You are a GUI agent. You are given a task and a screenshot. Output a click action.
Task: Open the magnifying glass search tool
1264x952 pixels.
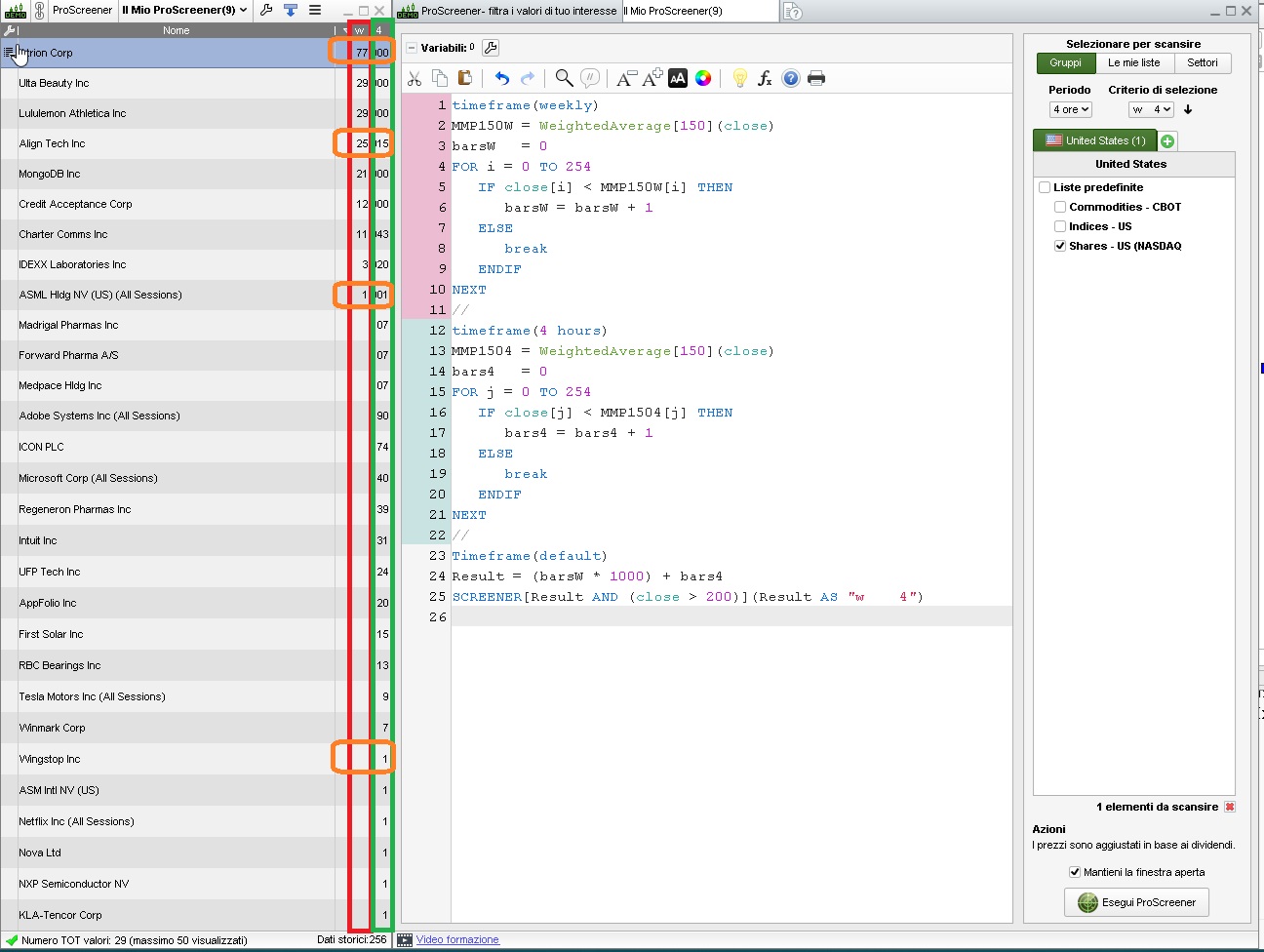point(564,79)
